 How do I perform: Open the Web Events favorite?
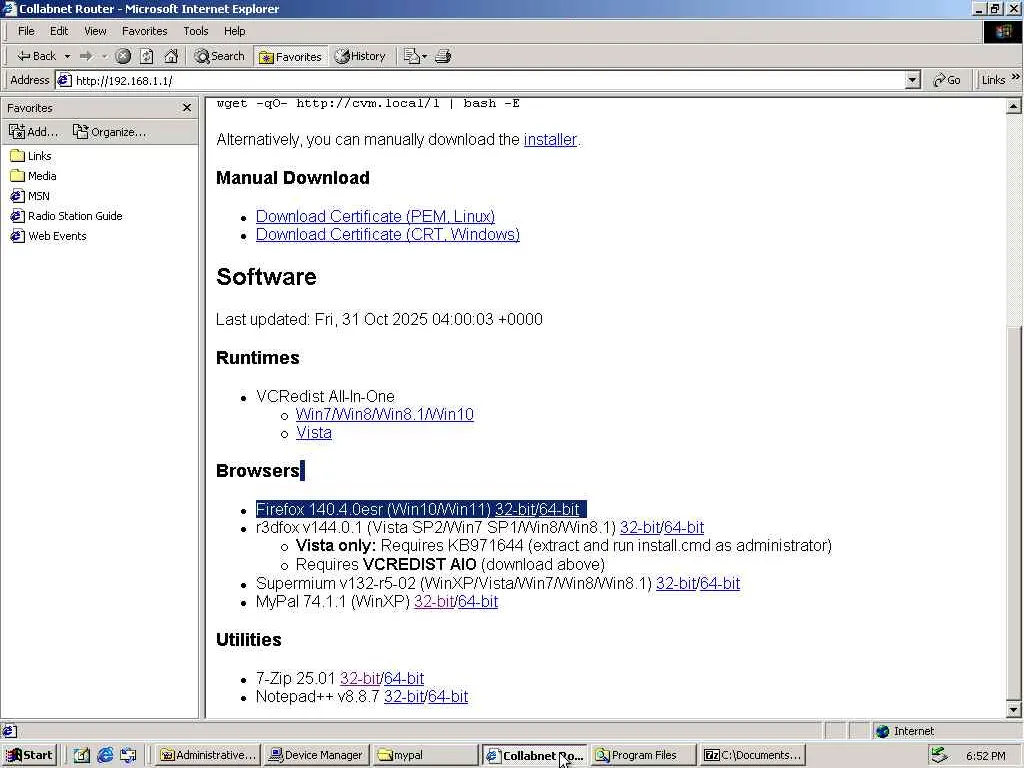pos(48,236)
